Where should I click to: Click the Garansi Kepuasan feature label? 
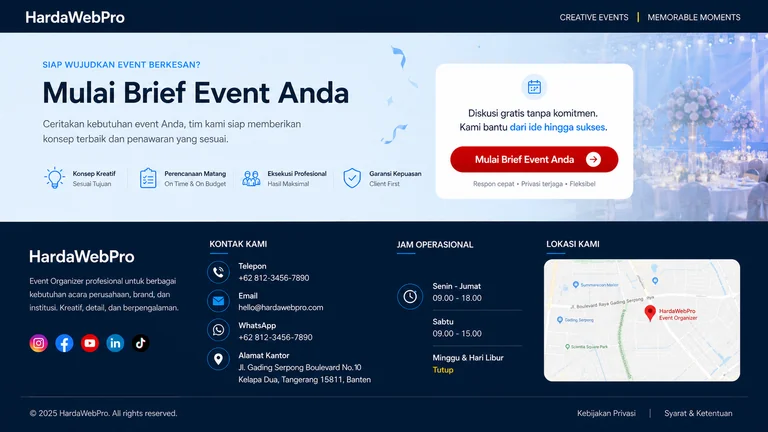point(395,173)
